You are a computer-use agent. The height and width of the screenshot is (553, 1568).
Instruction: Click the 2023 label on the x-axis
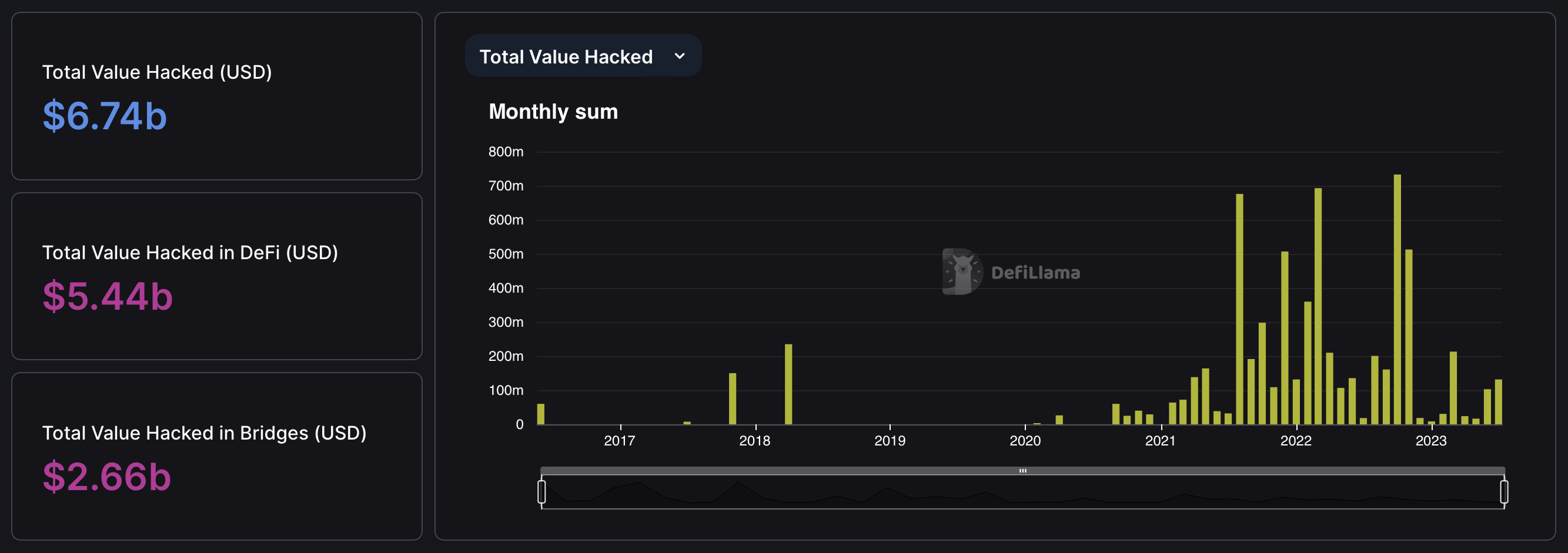[1430, 441]
